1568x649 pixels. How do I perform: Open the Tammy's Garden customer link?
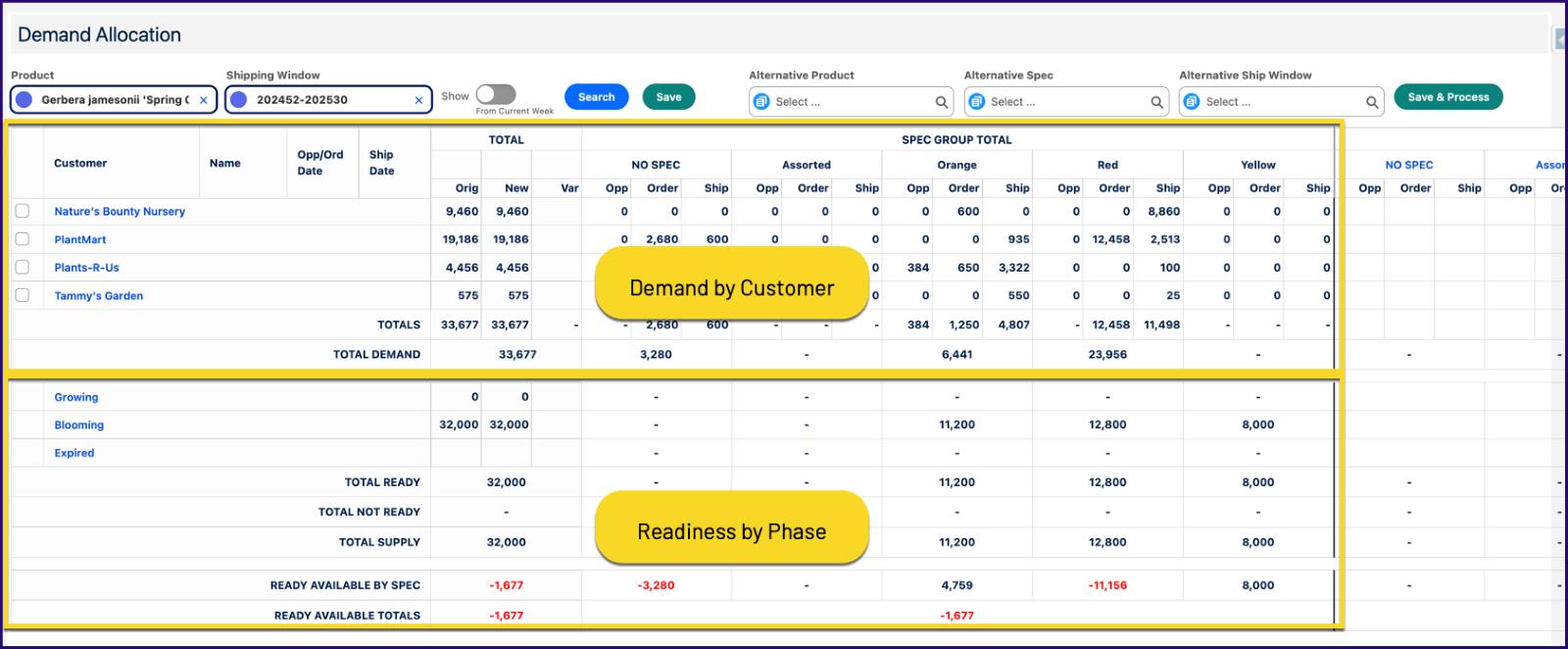pos(98,296)
